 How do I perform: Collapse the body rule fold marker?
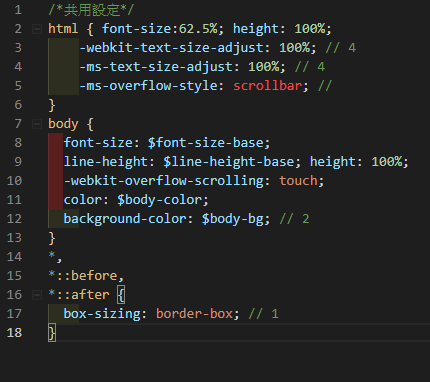pyautogui.click(x=37, y=124)
